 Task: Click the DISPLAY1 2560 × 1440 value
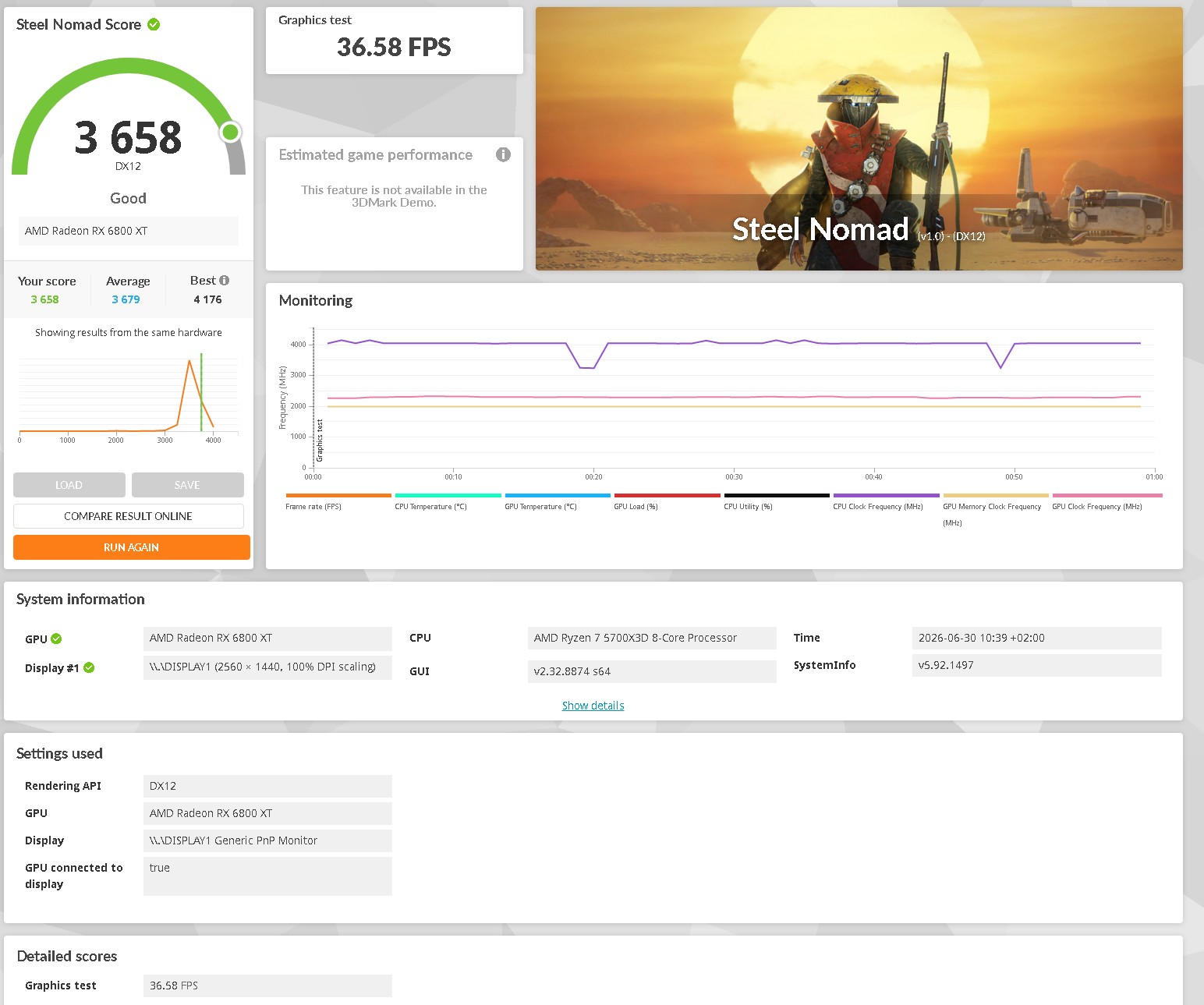[267, 667]
